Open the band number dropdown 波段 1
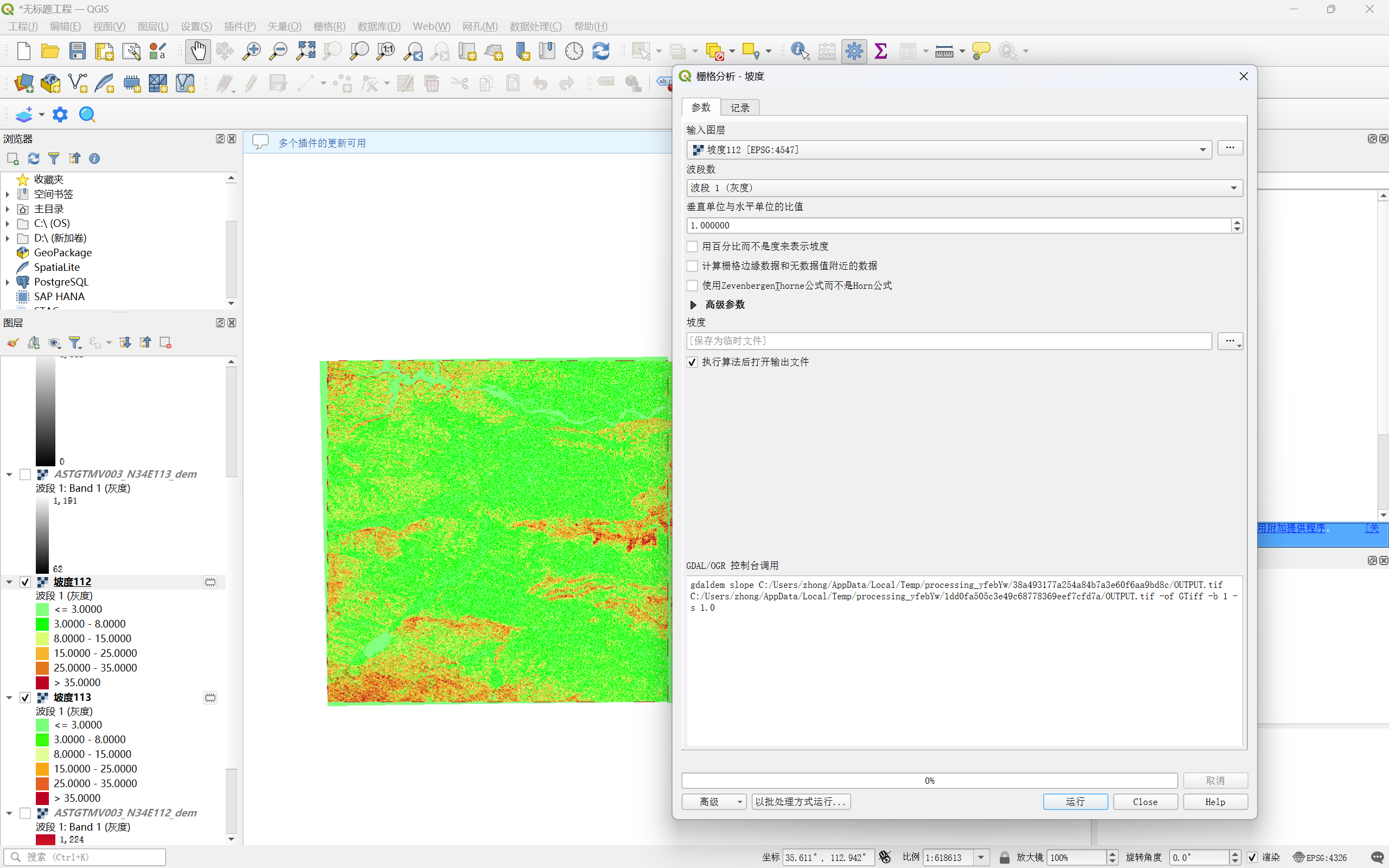1389x868 pixels. [964, 188]
